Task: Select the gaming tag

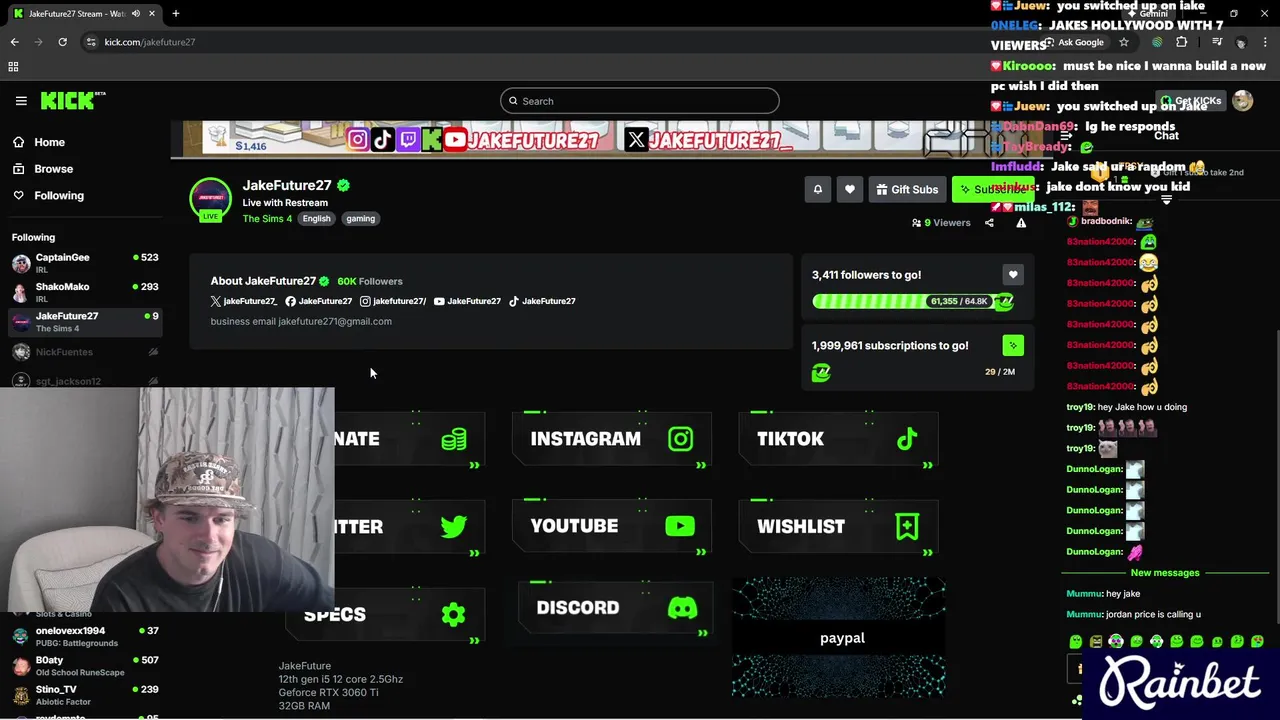Action: coord(361,218)
